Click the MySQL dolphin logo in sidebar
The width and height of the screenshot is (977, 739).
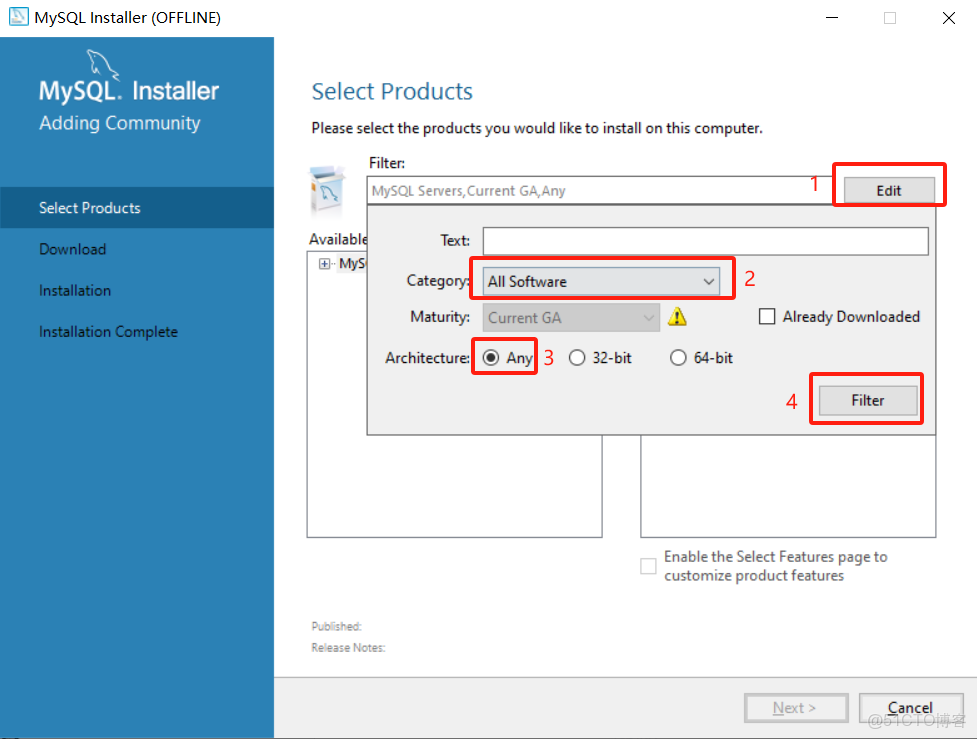pyautogui.click(x=102, y=64)
